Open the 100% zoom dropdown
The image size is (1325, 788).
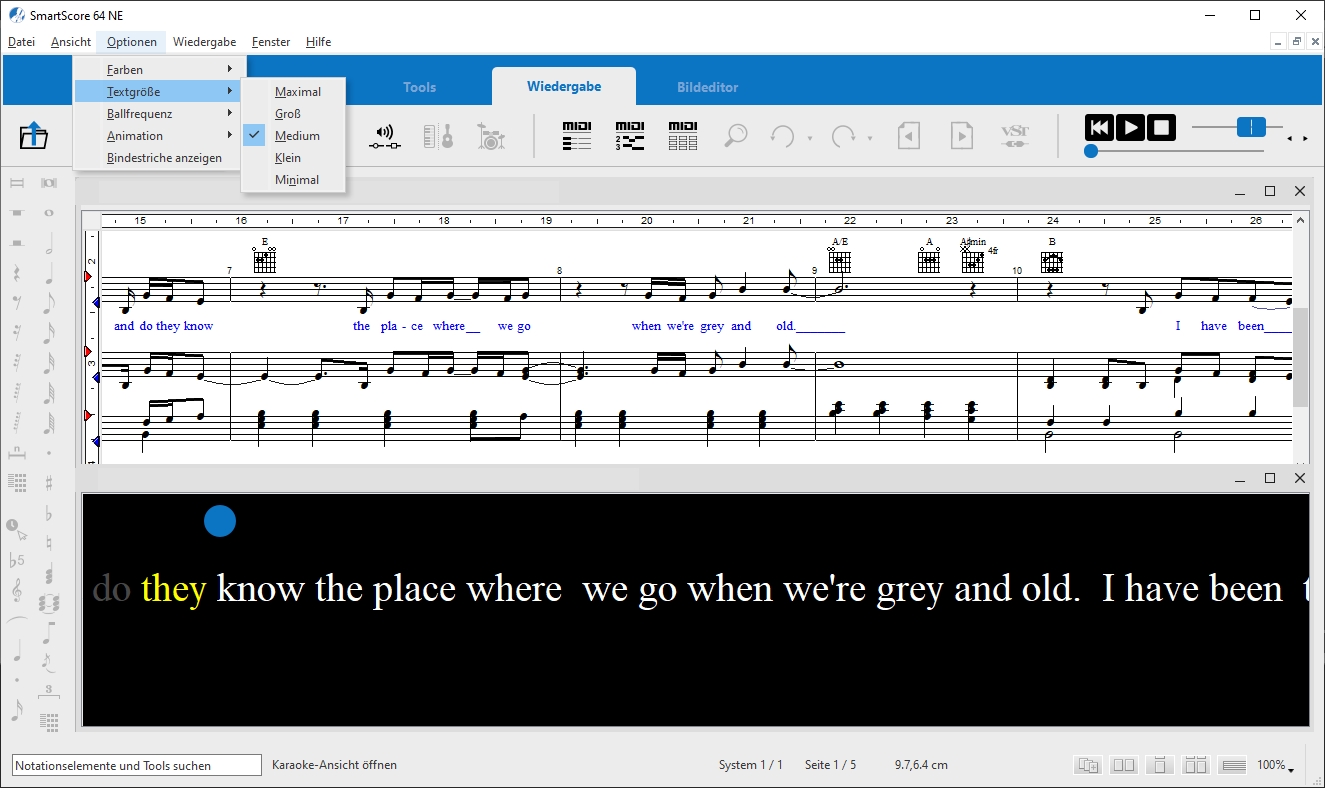1275,765
